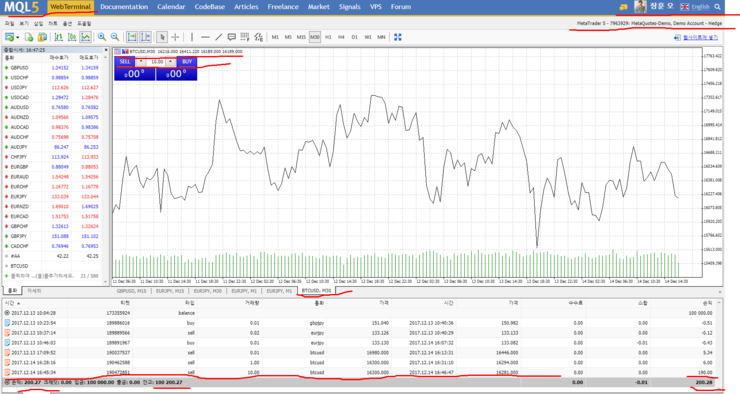Select the line chart icon

[85, 37]
